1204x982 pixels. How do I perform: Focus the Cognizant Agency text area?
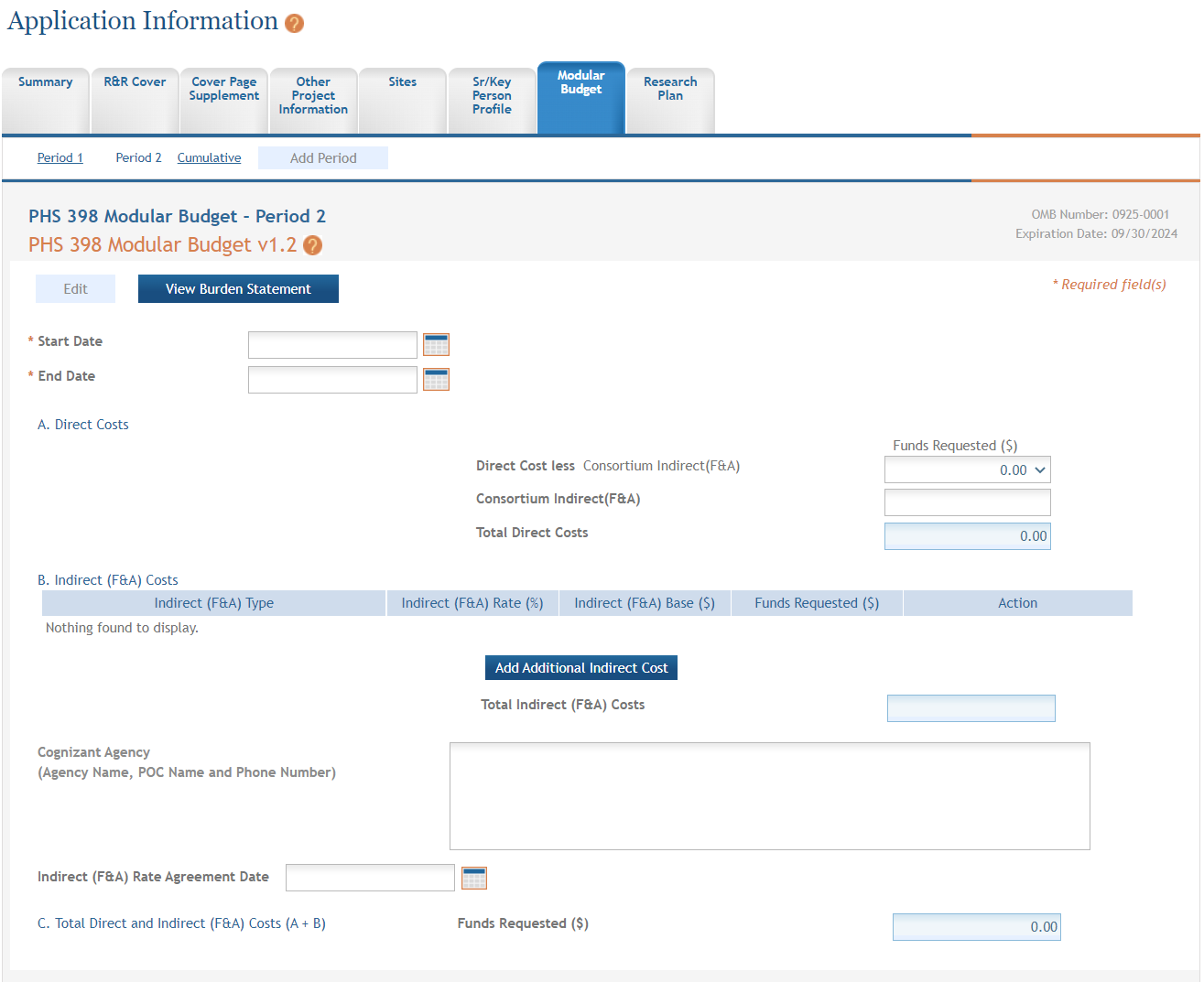click(769, 796)
